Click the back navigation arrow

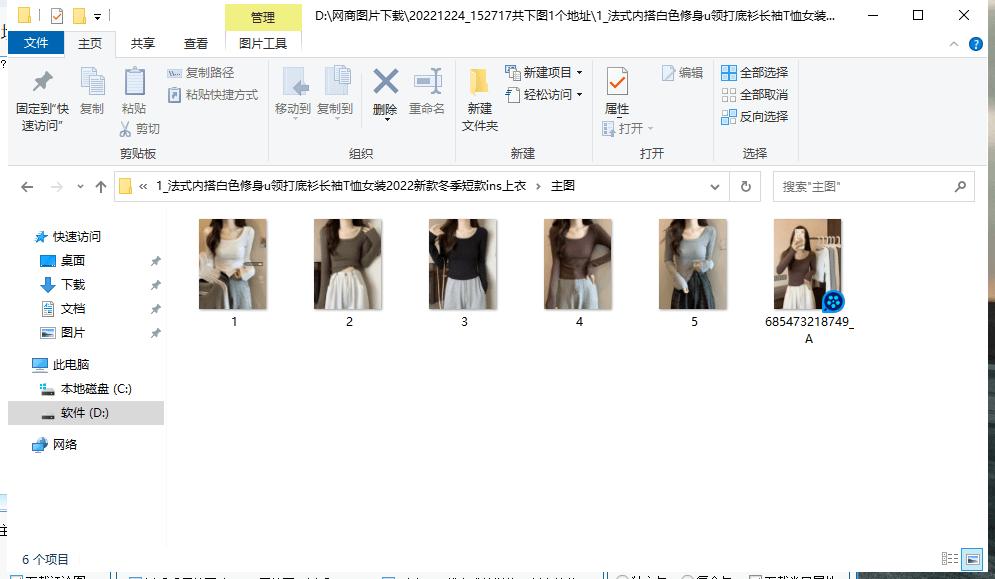point(26,186)
